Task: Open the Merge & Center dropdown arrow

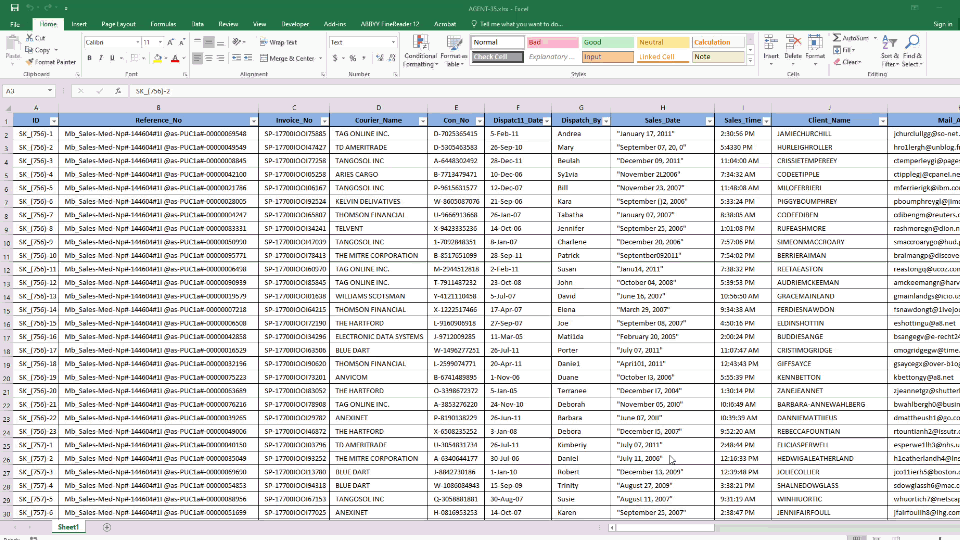Action: coord(320,58)
